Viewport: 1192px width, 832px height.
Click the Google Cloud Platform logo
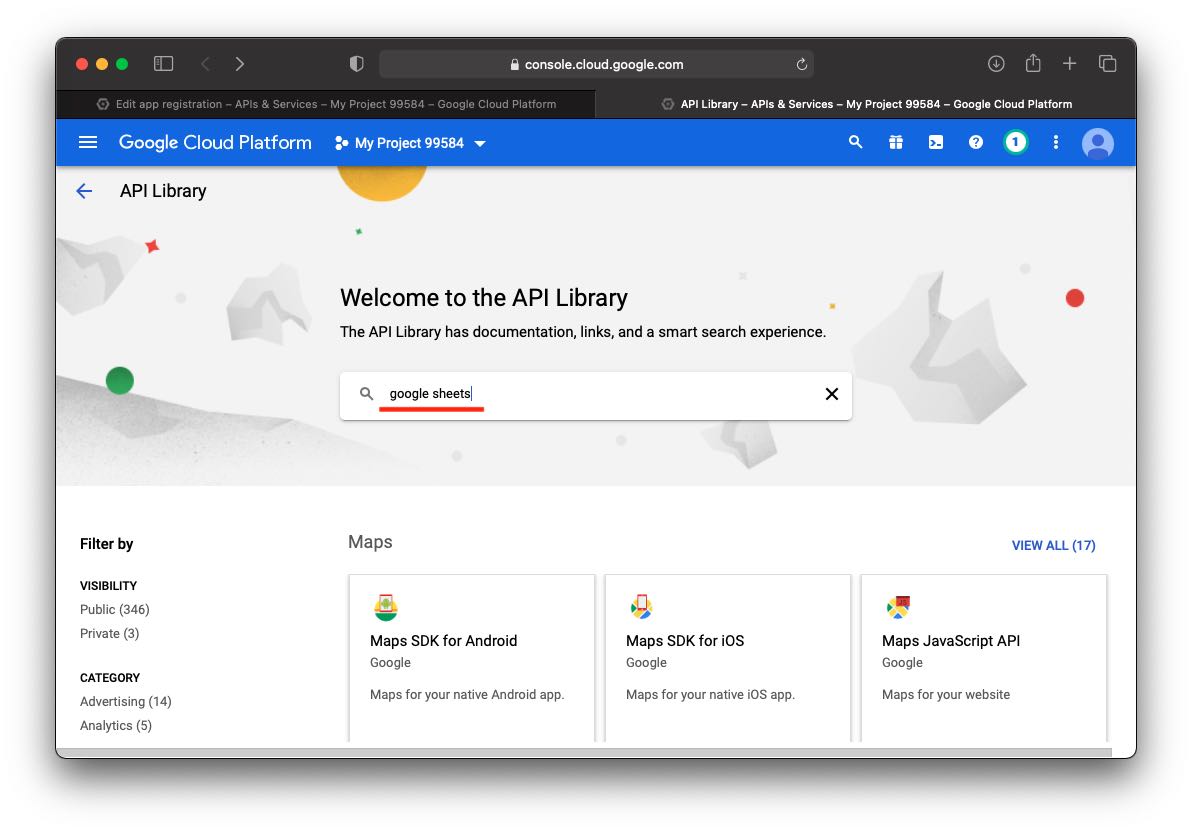pyautogui.click(x=215, y=142)
